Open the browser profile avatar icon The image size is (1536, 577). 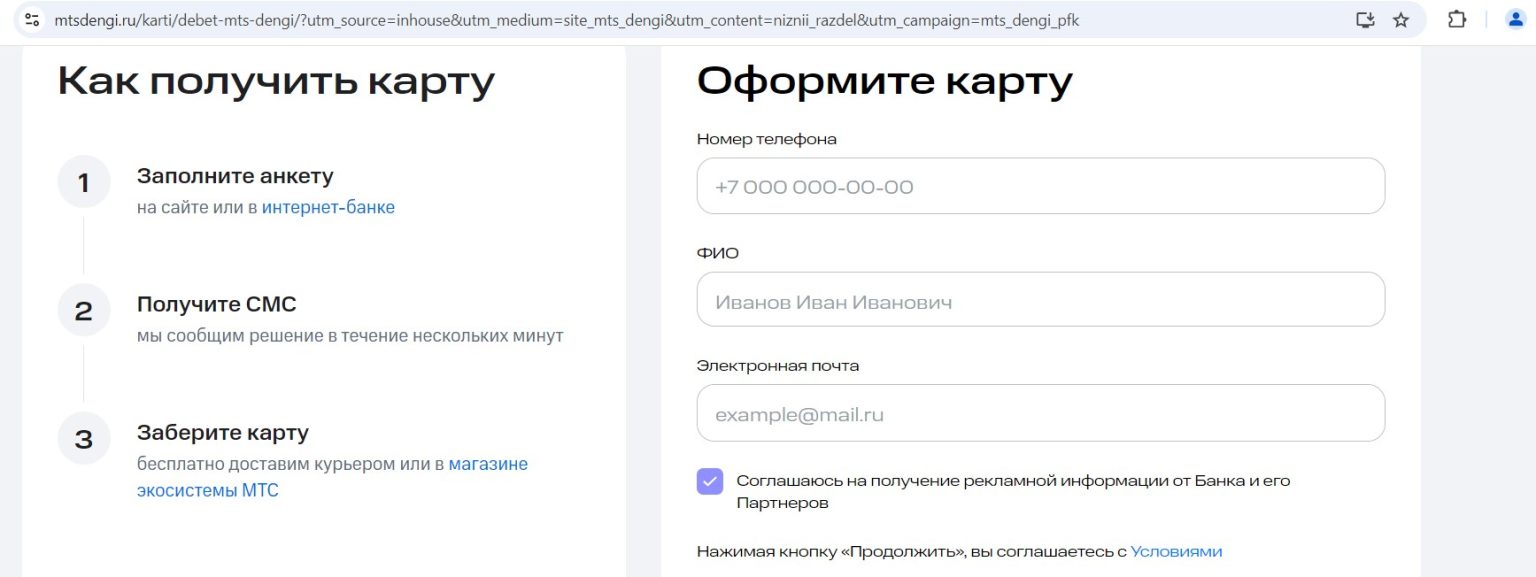coord(1515,20)
